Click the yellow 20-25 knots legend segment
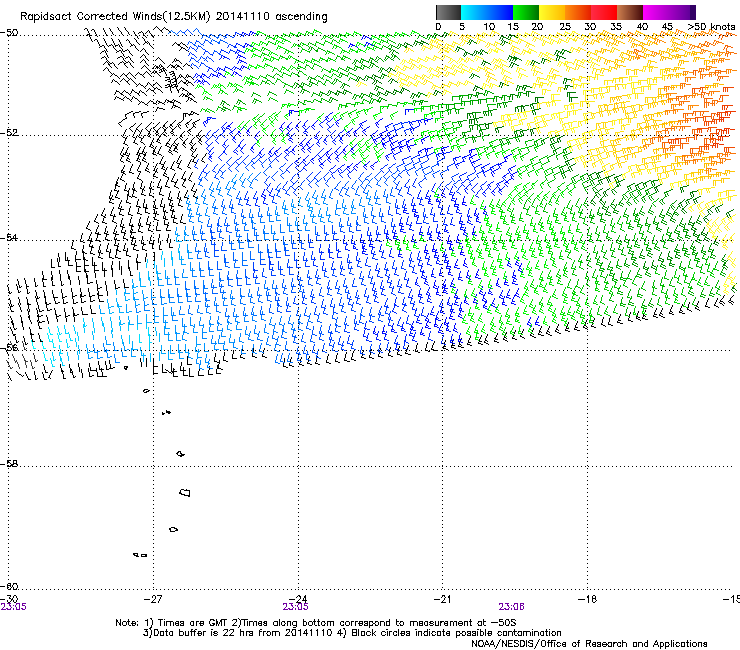The width and height of the screenshot is (740, 650). tap(552, 12)
